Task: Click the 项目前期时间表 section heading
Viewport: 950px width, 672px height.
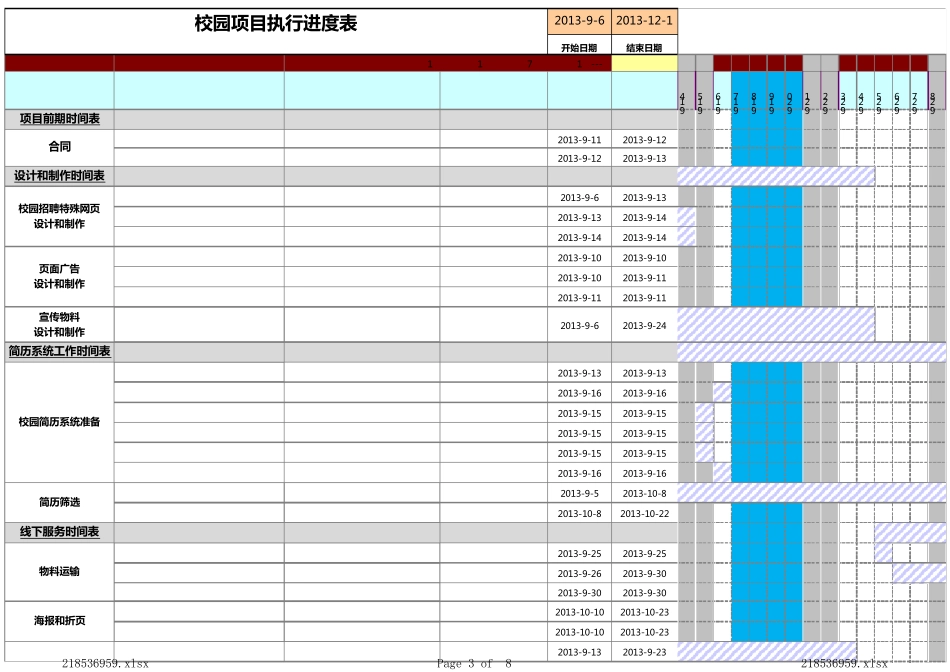Action: point(59,119)
